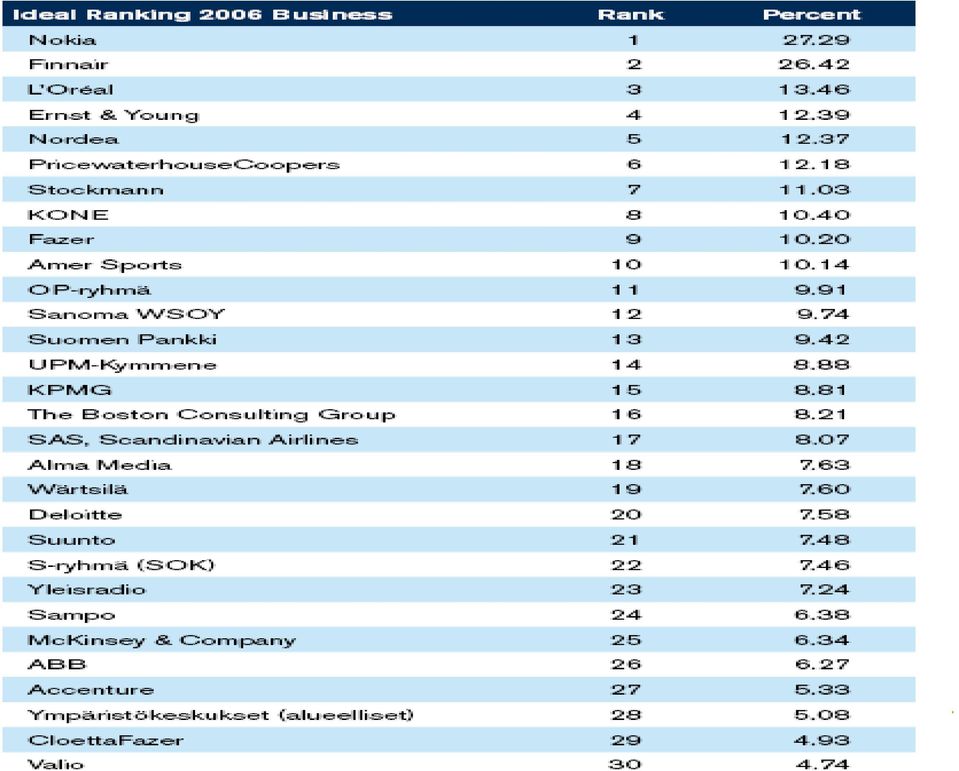
Task: Select ABB in the list
Action: point(57,665)
